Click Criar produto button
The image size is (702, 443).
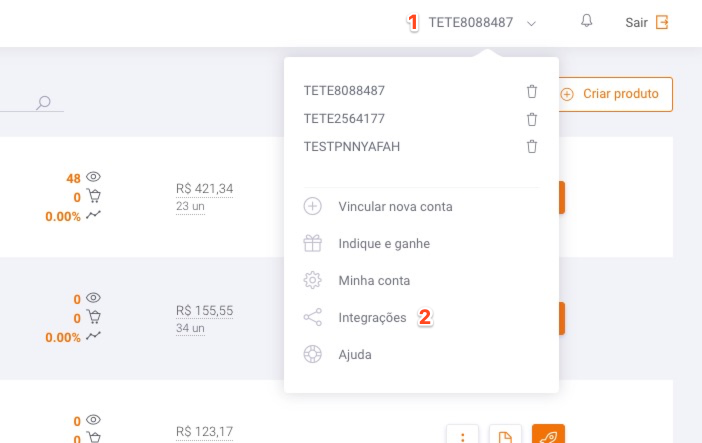click(616, 94)
